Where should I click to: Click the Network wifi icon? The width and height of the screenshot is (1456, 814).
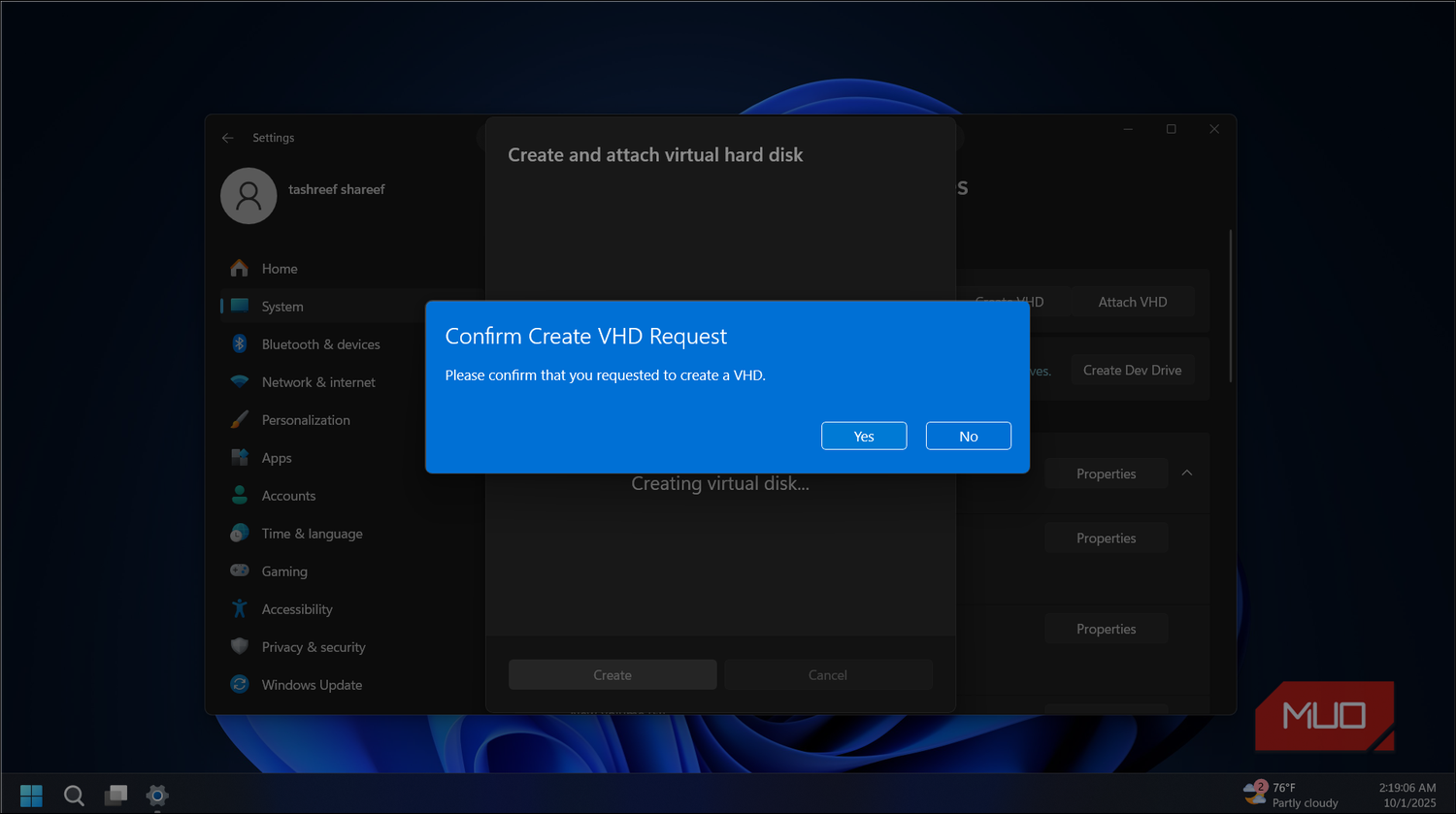click(x=240, y=381)
